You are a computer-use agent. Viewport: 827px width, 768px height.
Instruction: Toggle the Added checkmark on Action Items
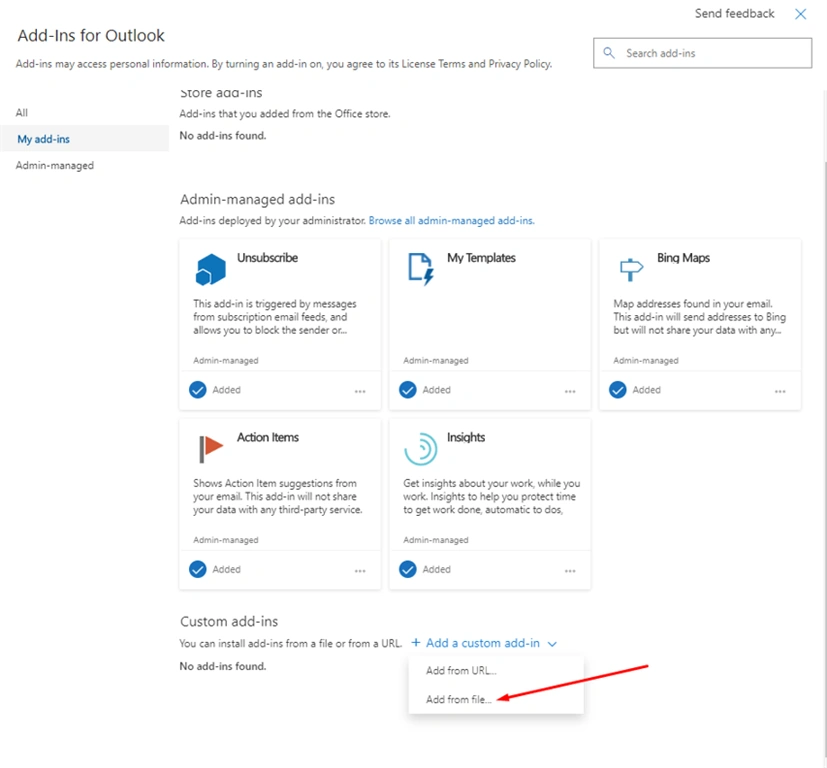[198, 569]
